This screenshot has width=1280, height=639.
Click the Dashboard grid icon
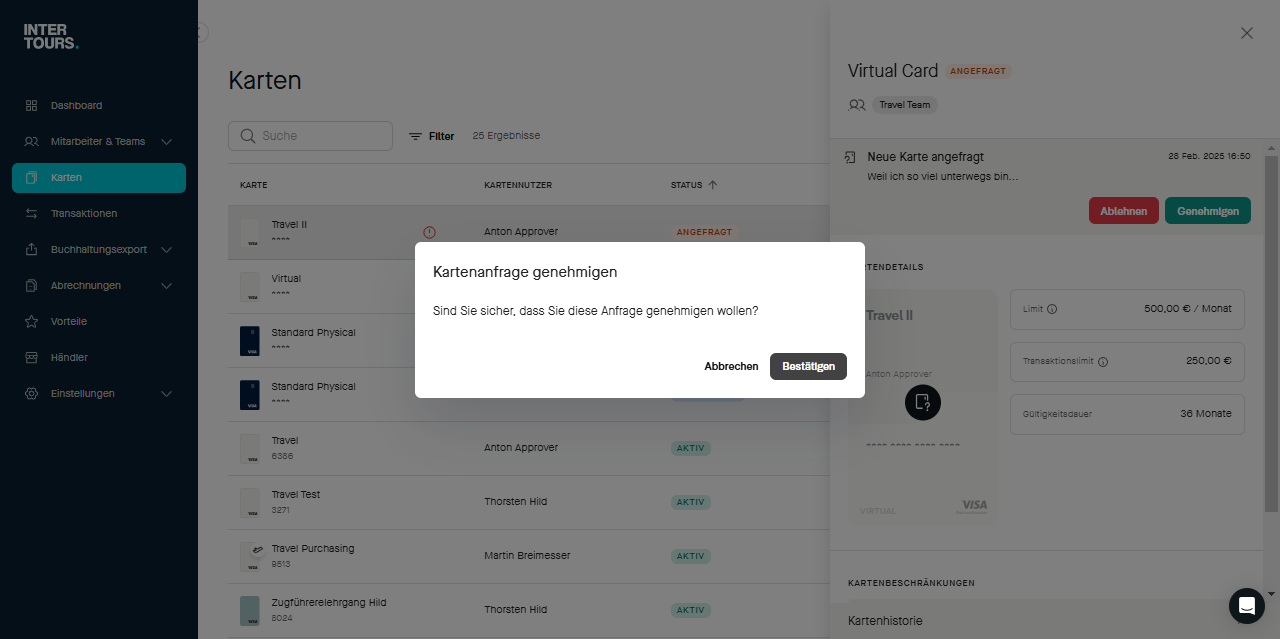[31, 105]
